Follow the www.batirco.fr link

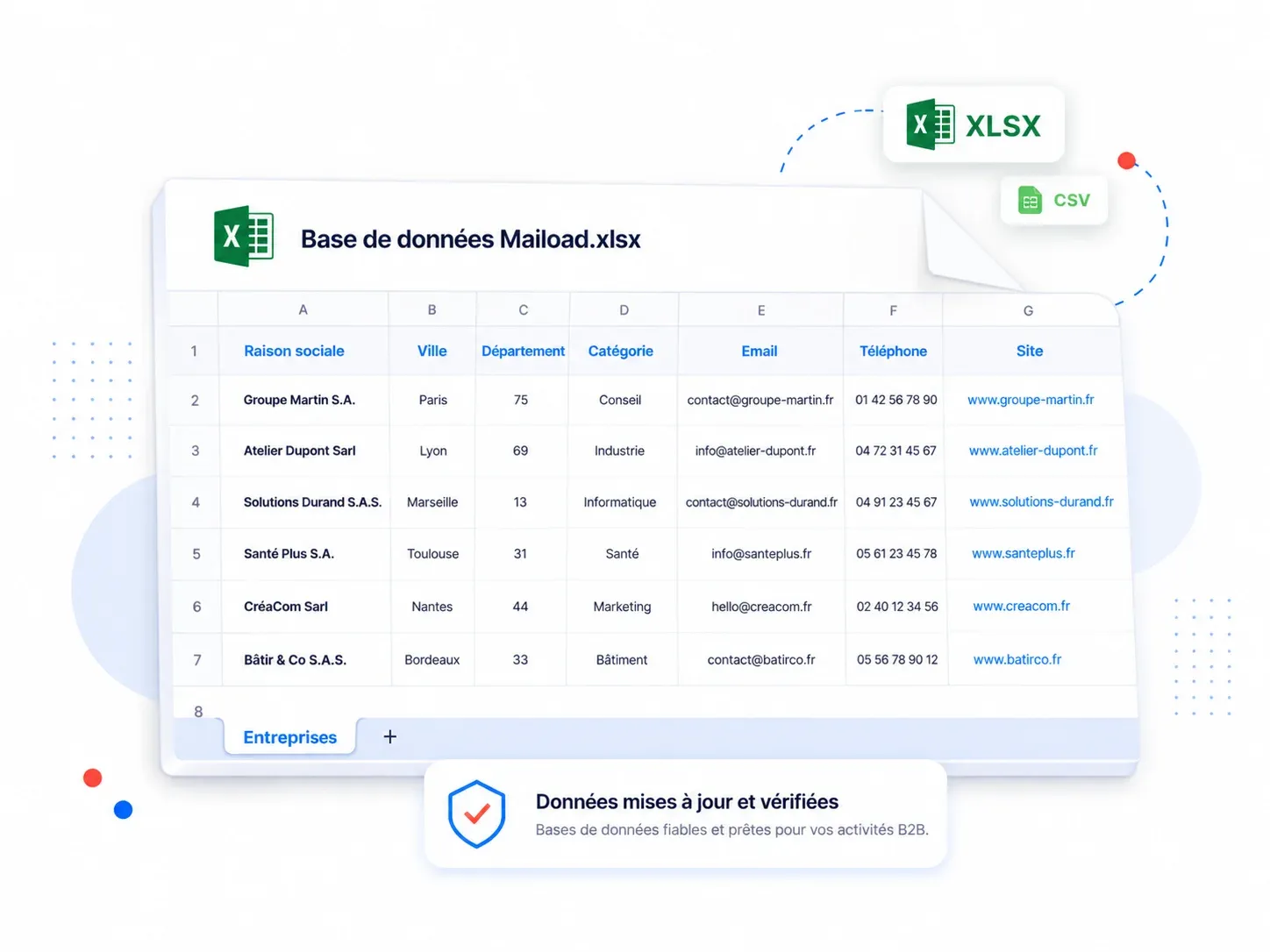pos(1017,660)
